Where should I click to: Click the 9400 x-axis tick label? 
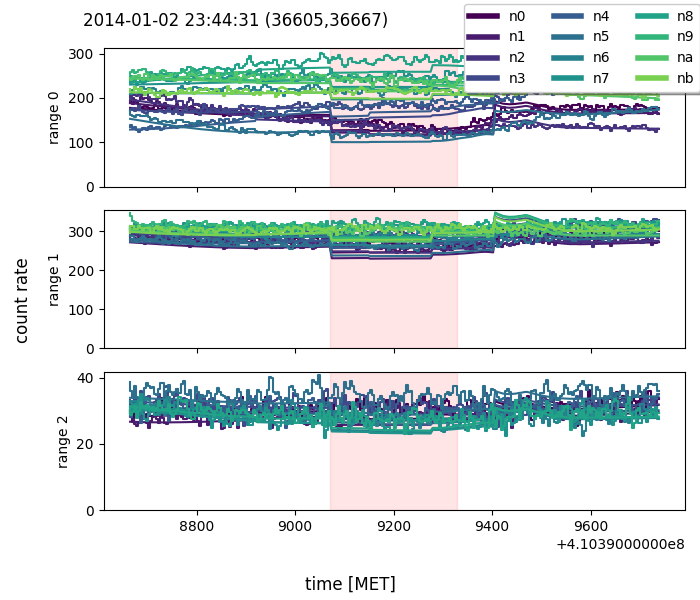click(x=492, y=526)
